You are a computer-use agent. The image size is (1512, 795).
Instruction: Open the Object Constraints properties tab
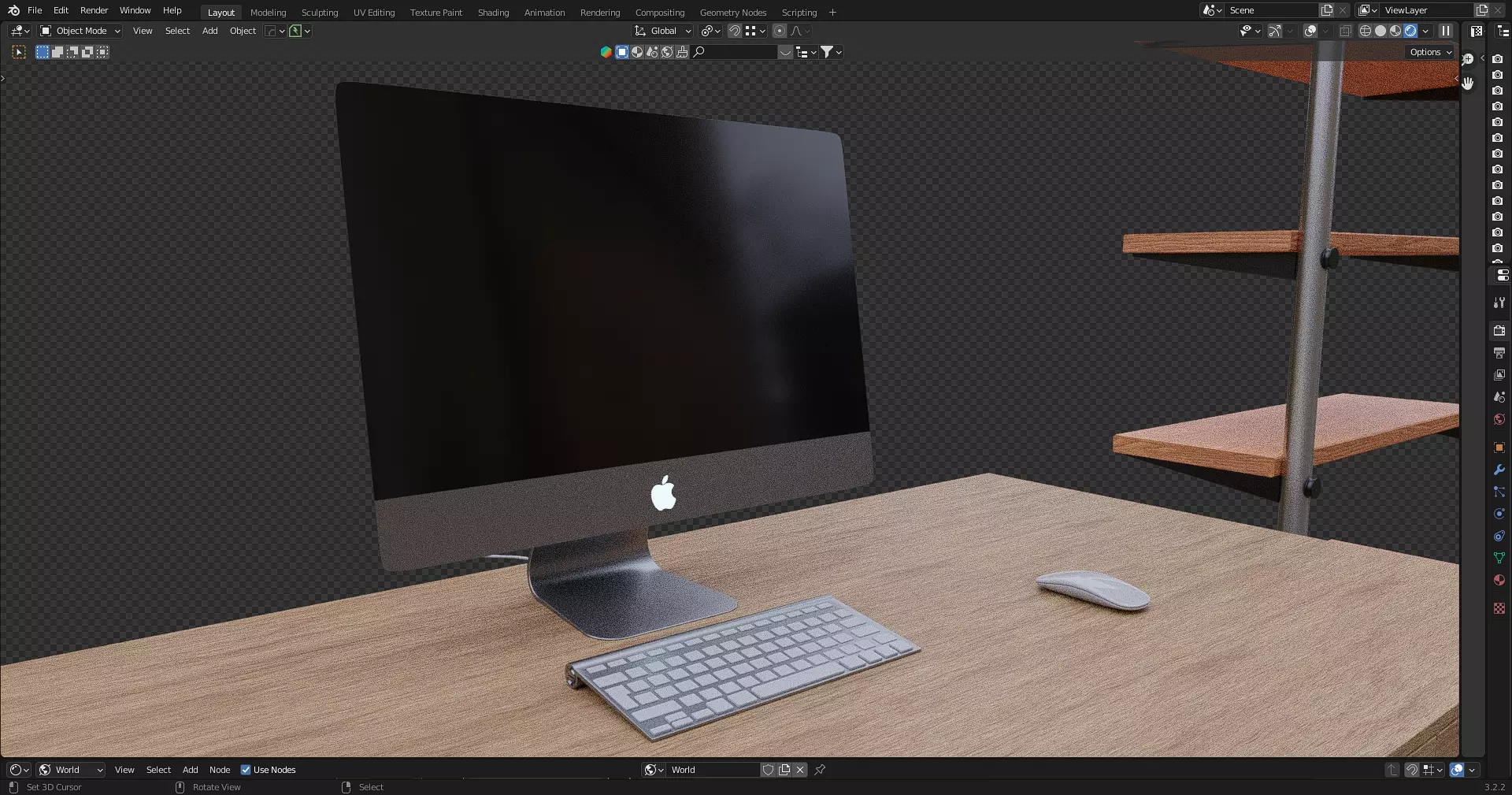click(1499, 536)
